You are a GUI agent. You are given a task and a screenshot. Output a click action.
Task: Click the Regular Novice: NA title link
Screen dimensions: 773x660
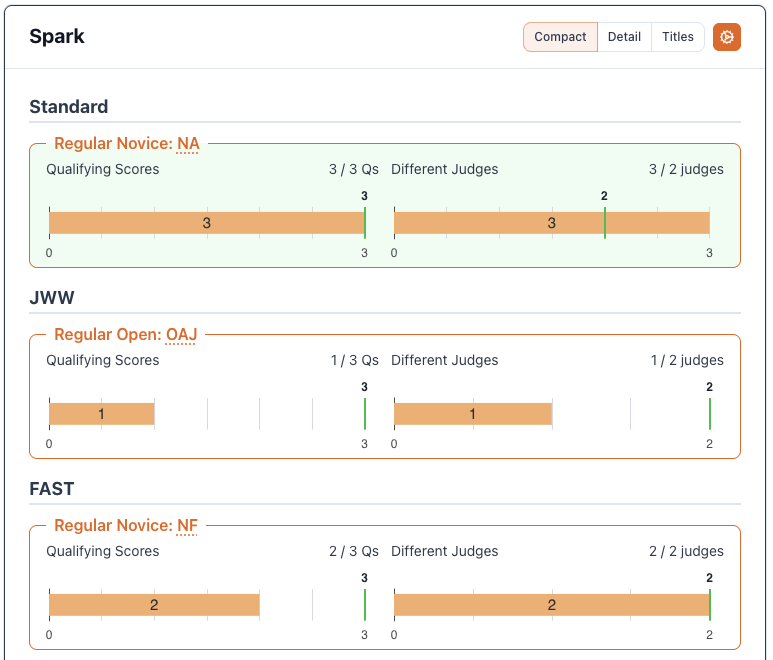pyautogui.click(x=127, y=143)
